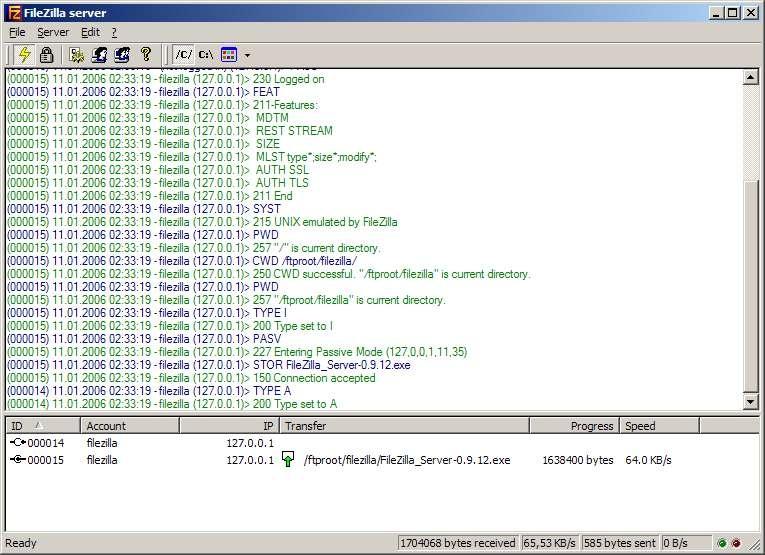Select the C:\ path display button
The height and width of the screenshot is (555, 765).
206,55
